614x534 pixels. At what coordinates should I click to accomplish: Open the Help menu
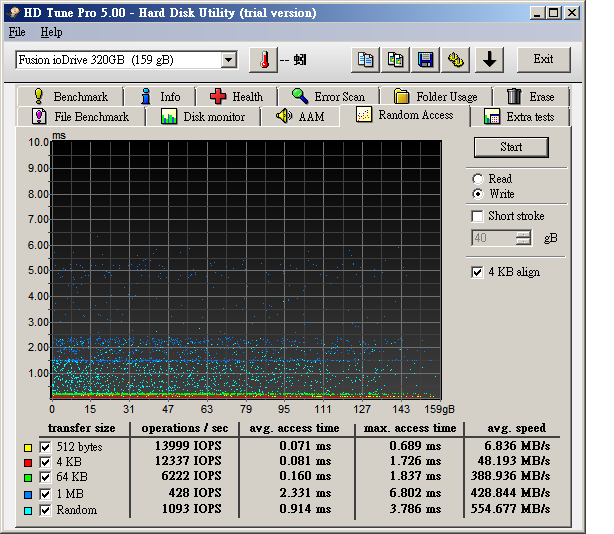pos(51,32)
